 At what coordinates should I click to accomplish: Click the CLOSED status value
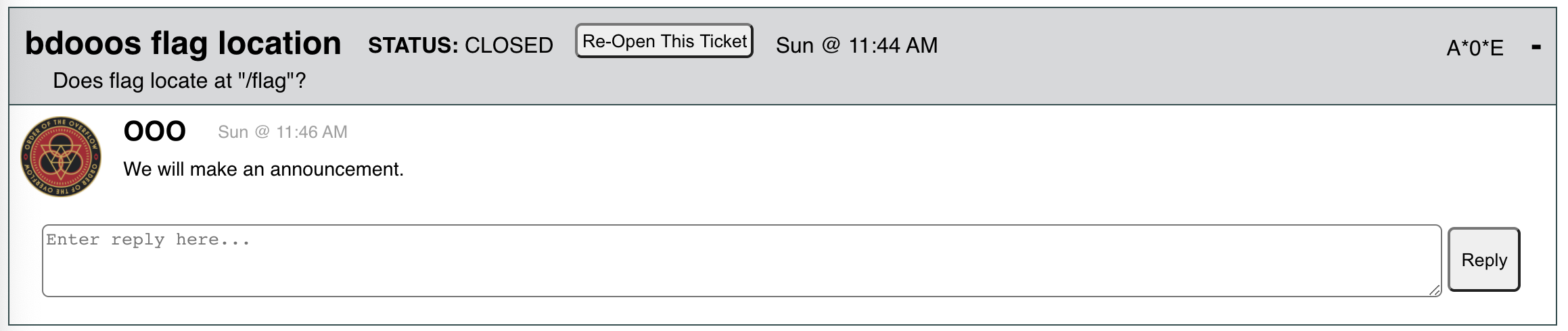click(x=509, y=45)
